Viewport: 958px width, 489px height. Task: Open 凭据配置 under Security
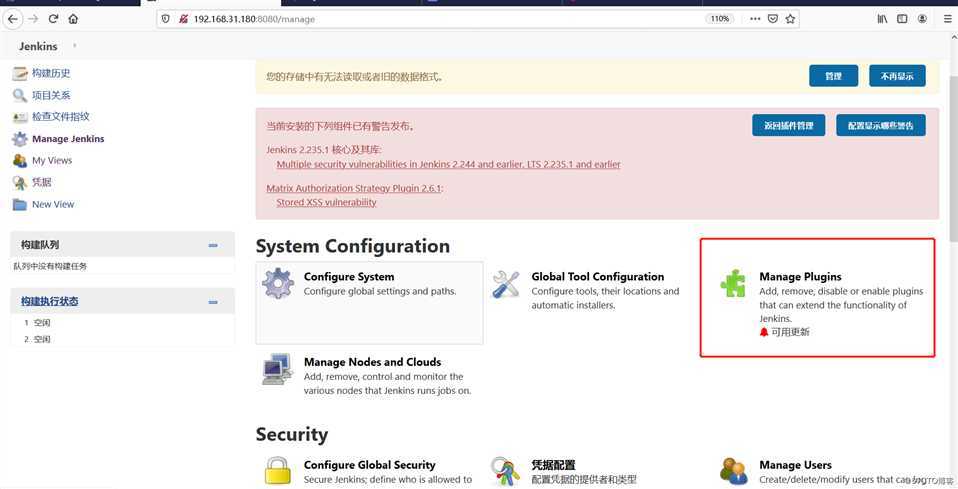pos(553,465)
